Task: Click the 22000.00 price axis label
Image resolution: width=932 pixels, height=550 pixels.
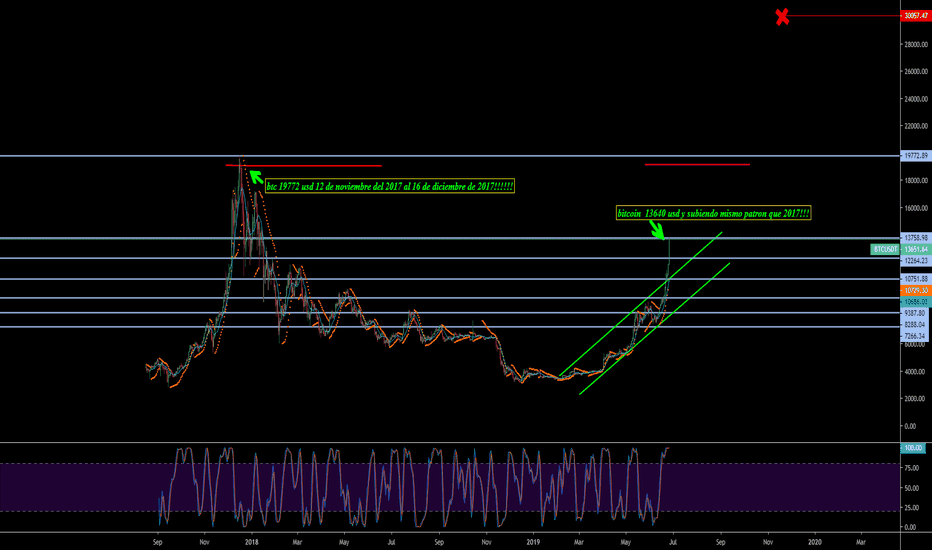Action: [x=916, y=126]
